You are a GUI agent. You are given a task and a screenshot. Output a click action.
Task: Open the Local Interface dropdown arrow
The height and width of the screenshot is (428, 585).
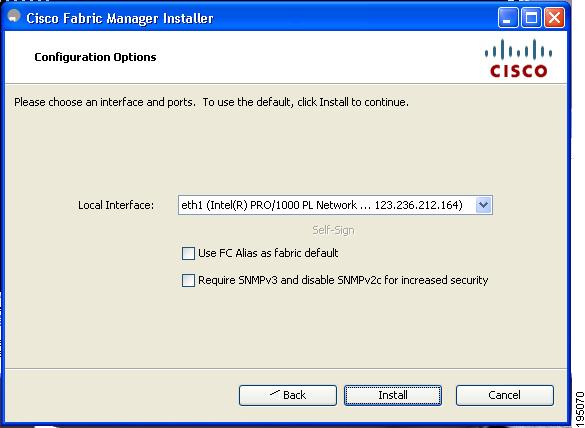pyautogui.click(x=484, y=205)
